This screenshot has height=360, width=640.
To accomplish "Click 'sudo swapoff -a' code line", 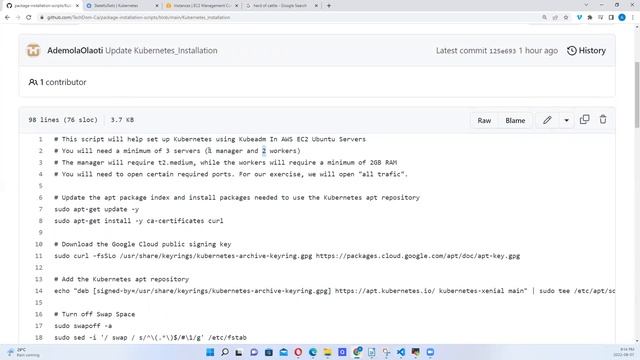I will pyautogui.click(x=83, y=326).
